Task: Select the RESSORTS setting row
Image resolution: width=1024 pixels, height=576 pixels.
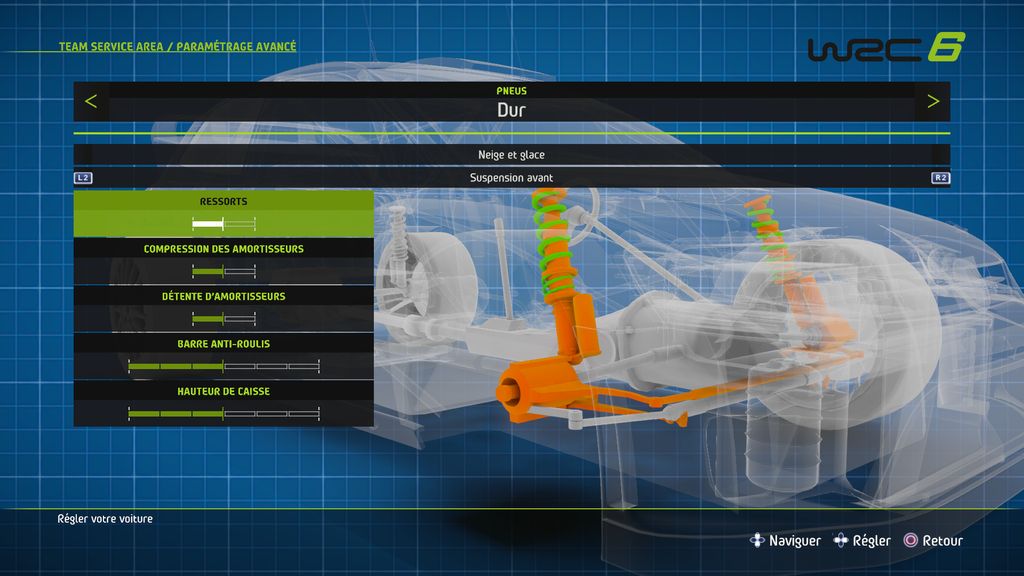Action: coord(223,214)
